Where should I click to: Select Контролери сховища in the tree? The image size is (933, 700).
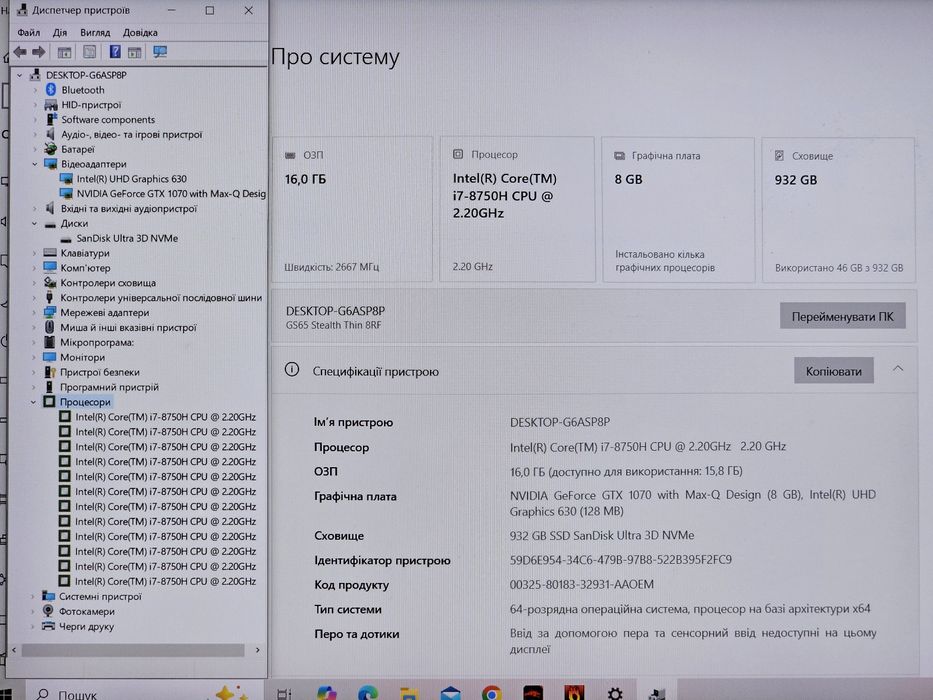tap(108, 283)
